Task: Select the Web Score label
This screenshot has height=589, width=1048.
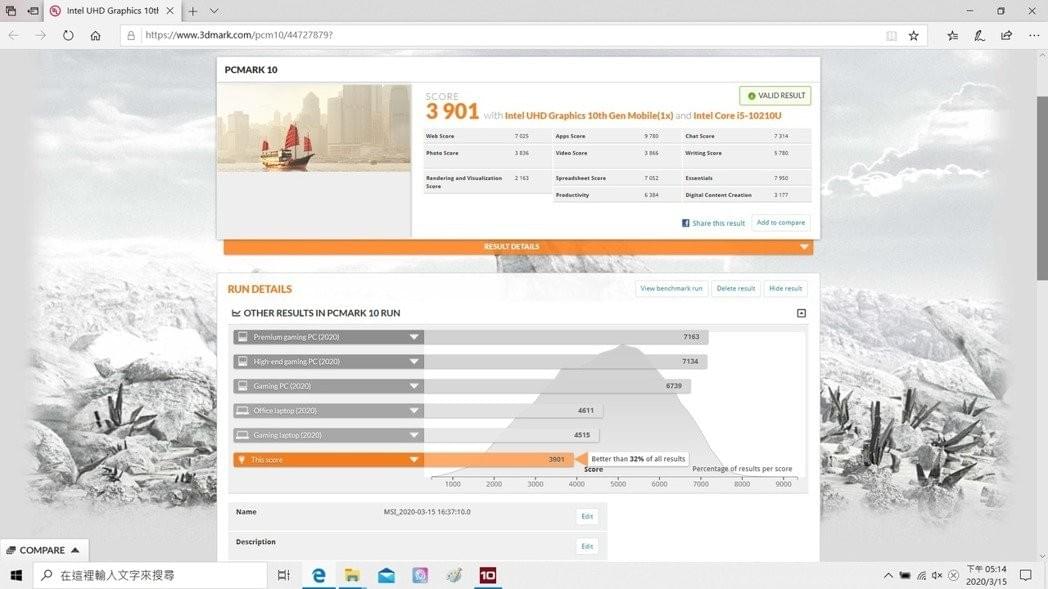Action: [440, 136]
